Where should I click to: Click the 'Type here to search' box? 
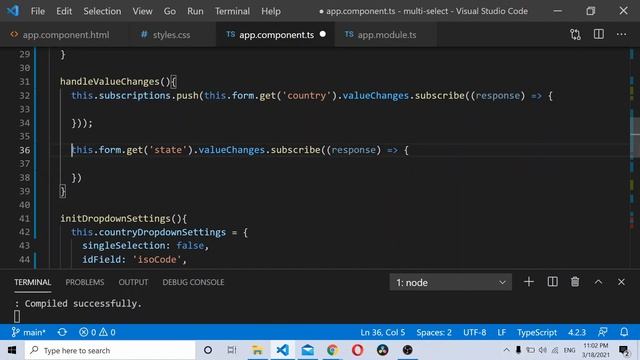click(x=110, y=350)
